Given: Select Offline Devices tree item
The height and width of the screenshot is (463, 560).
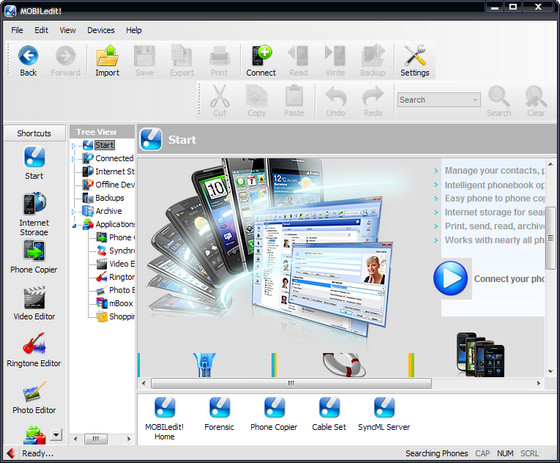Looking at the screenshot, I should (x=115, y=185).
